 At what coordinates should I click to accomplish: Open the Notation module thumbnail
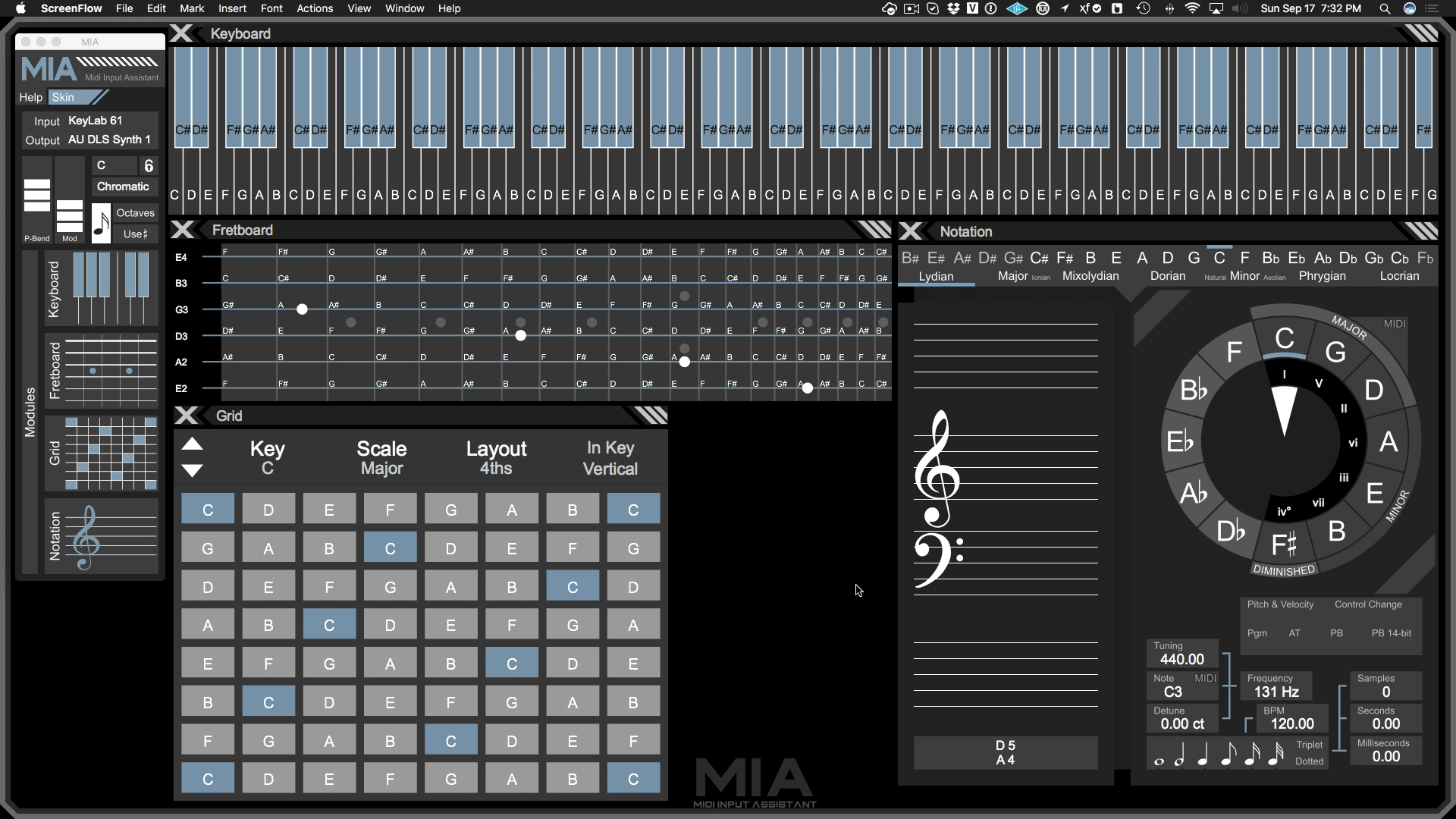click(x=102, y=536)
